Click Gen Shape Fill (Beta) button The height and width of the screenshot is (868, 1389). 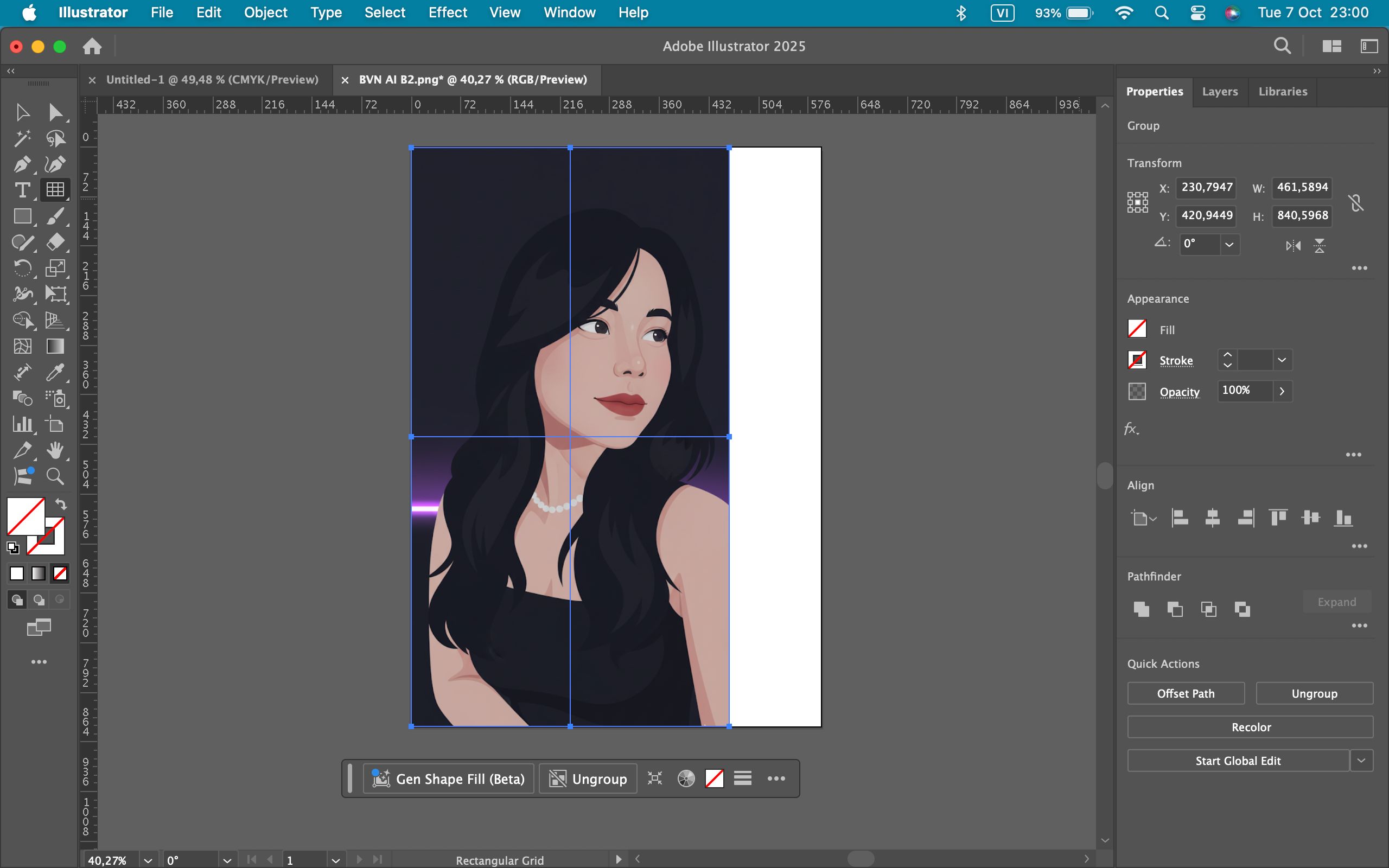[448, 778]
